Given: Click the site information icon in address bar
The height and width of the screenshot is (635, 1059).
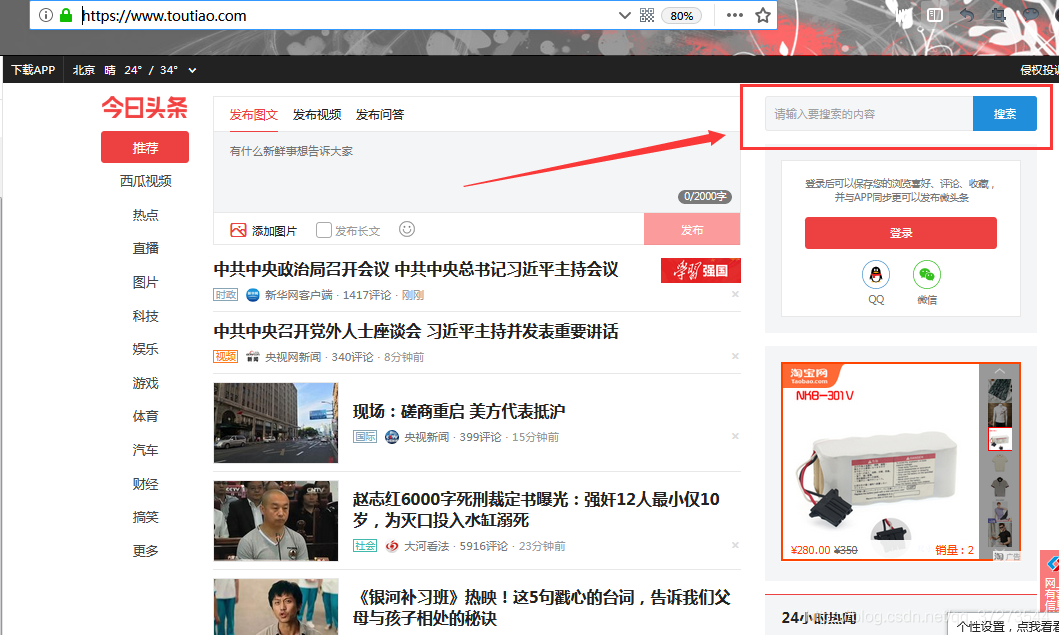Looking at the screenshot, I should pos(45,15).
